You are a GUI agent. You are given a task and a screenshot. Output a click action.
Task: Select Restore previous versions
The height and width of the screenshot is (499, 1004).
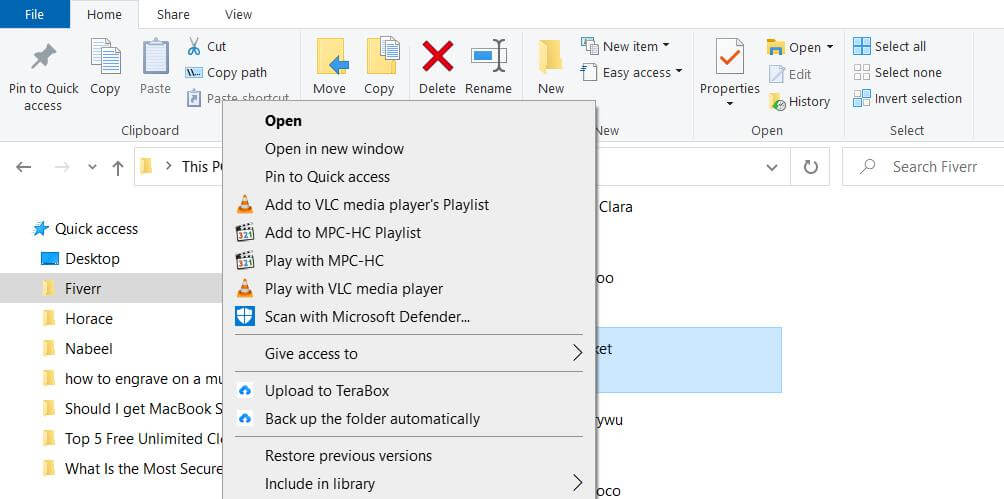point(409,455)
